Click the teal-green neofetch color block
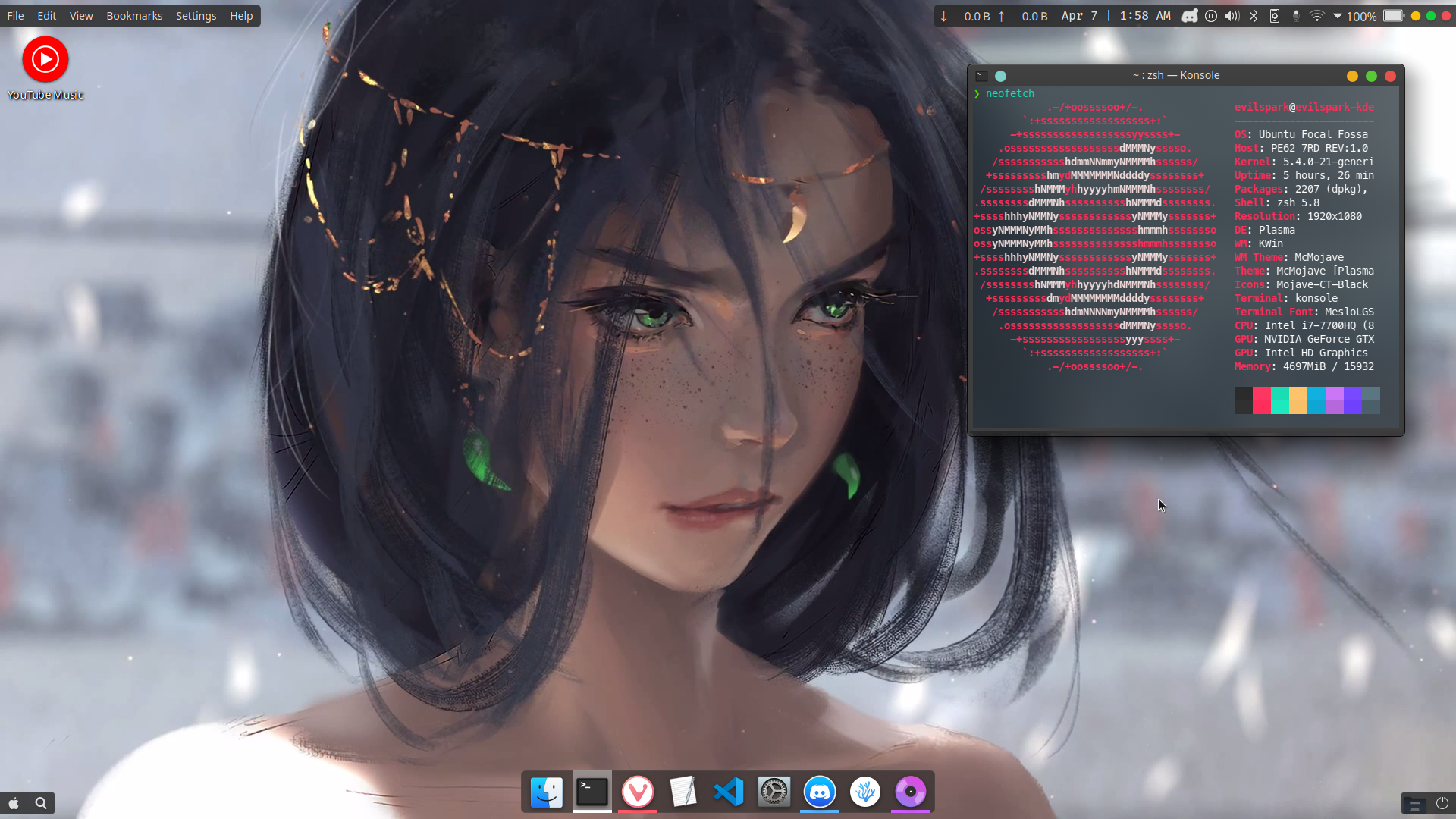1456x819 pixels. point(1279,400)
